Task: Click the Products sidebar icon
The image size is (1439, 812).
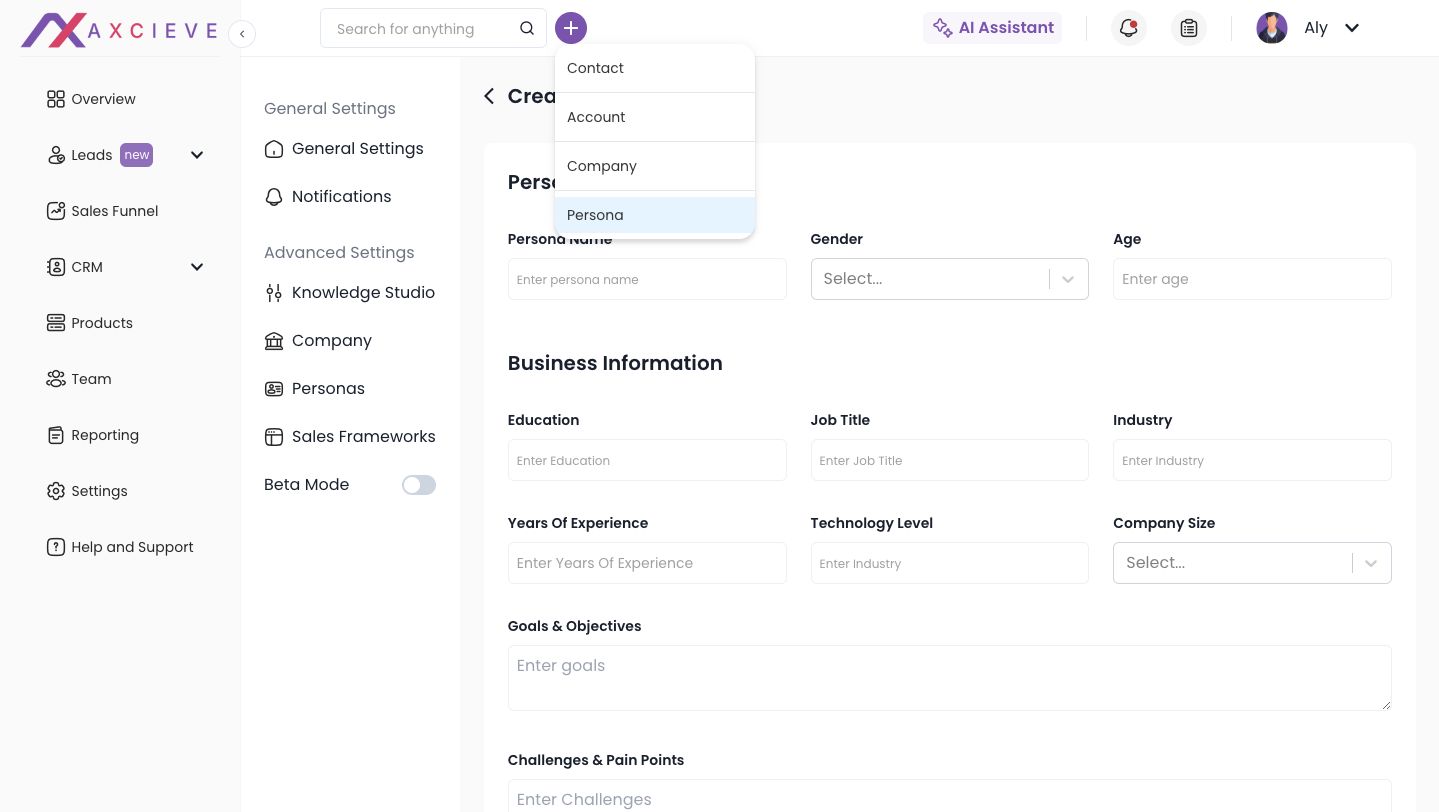Action: (x=56, y=323)
